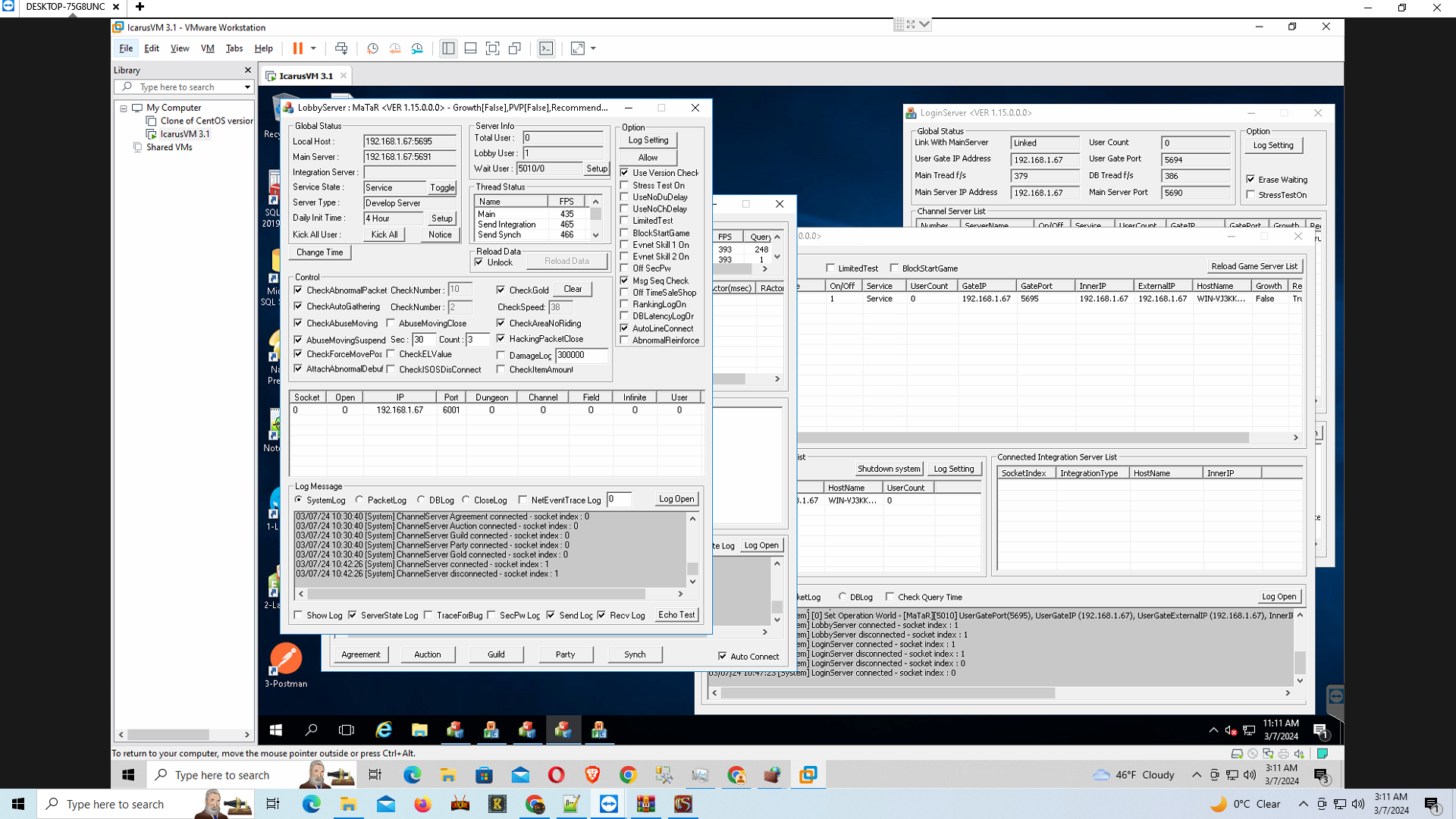Select the Agreement tab in LobbyServer
Screen dimensions: 1456x819
[361, 654]
